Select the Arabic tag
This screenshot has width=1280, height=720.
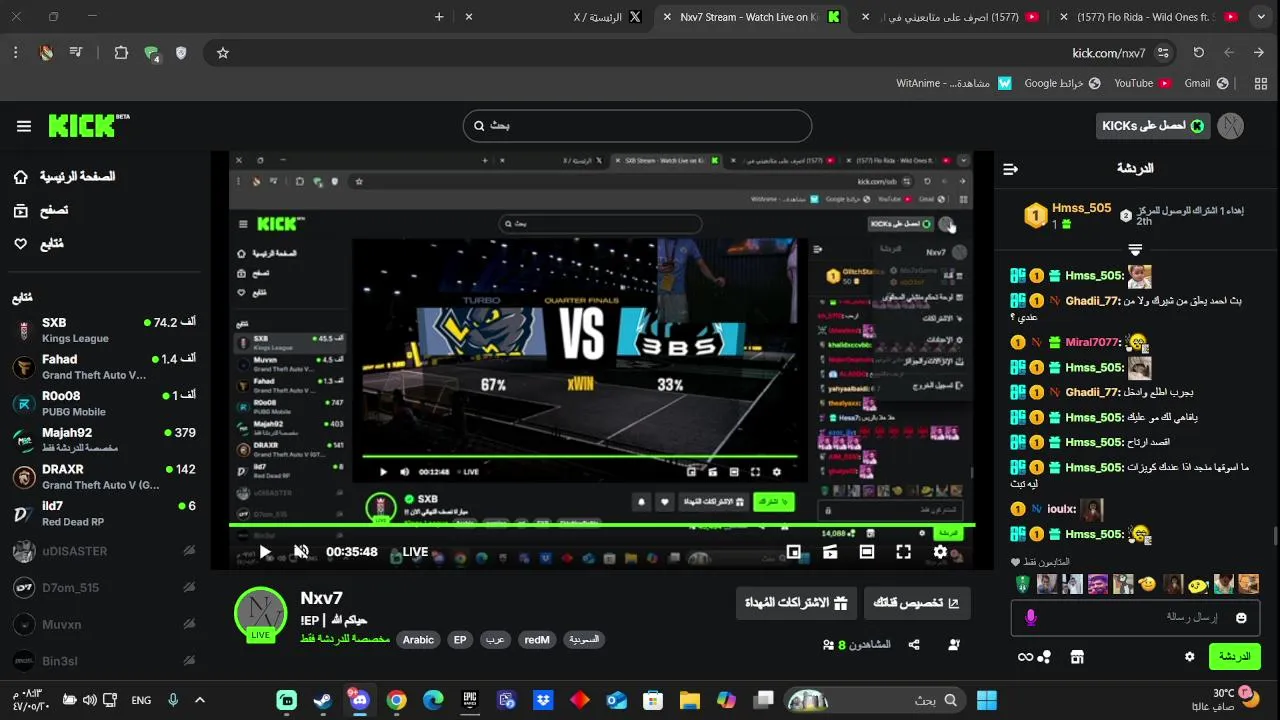coord(418,640)
